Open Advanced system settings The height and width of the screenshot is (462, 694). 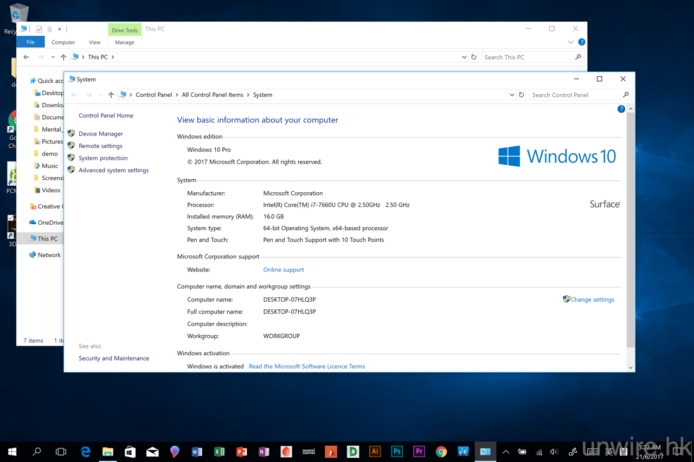[113, 170]
